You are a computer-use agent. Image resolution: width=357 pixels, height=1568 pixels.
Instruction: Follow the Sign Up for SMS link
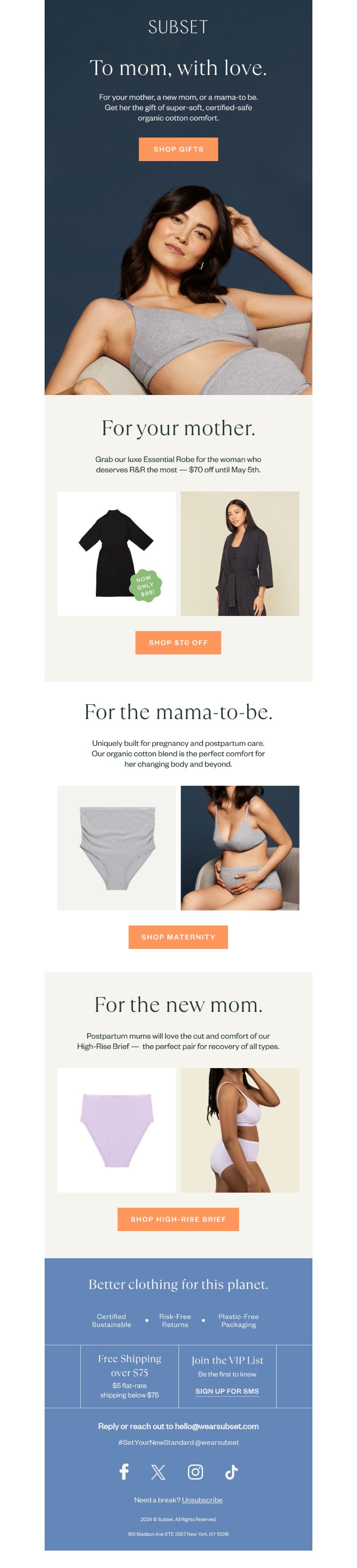227,1392
